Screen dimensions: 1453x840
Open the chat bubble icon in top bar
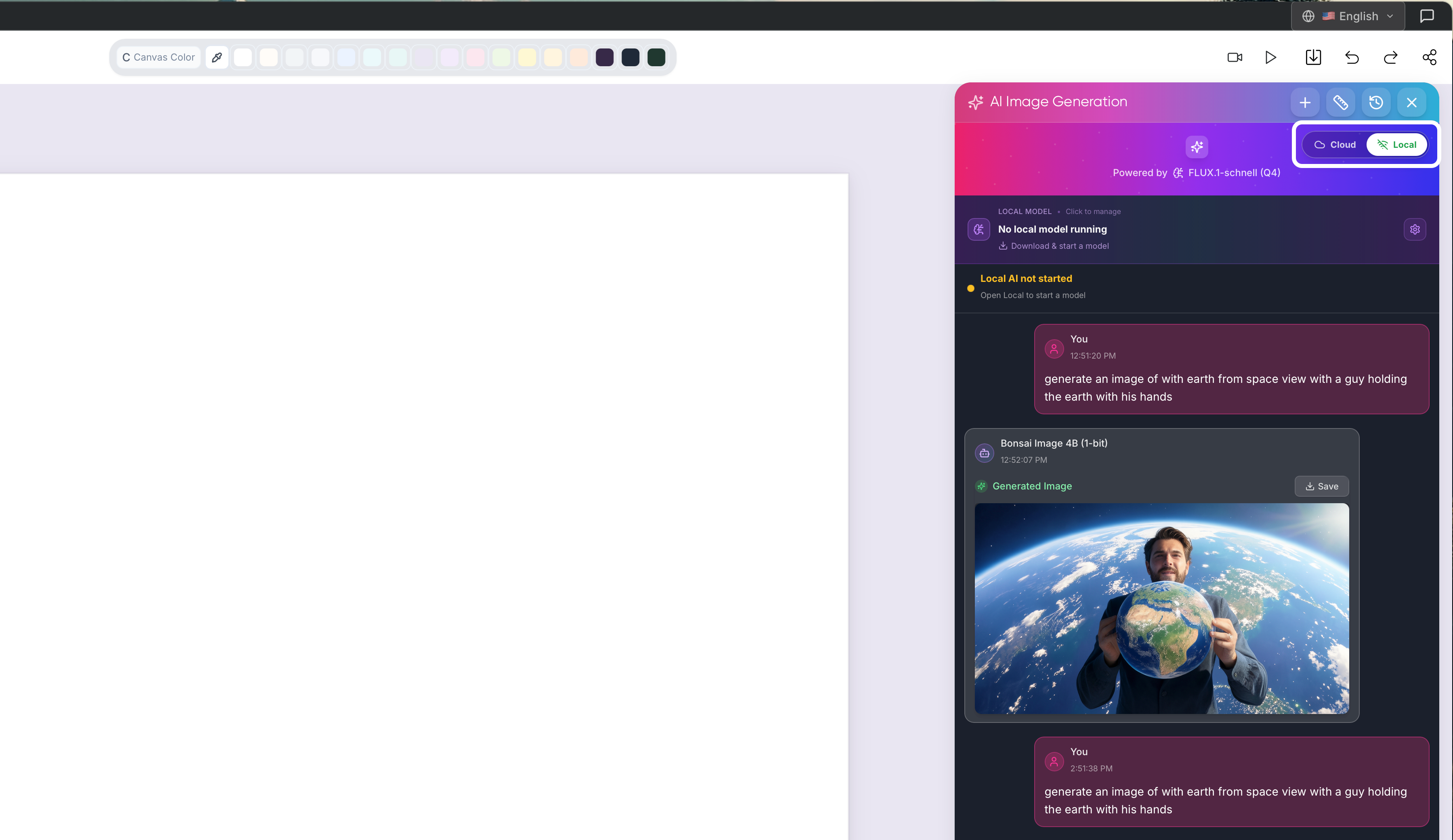tap(1426, 16)
